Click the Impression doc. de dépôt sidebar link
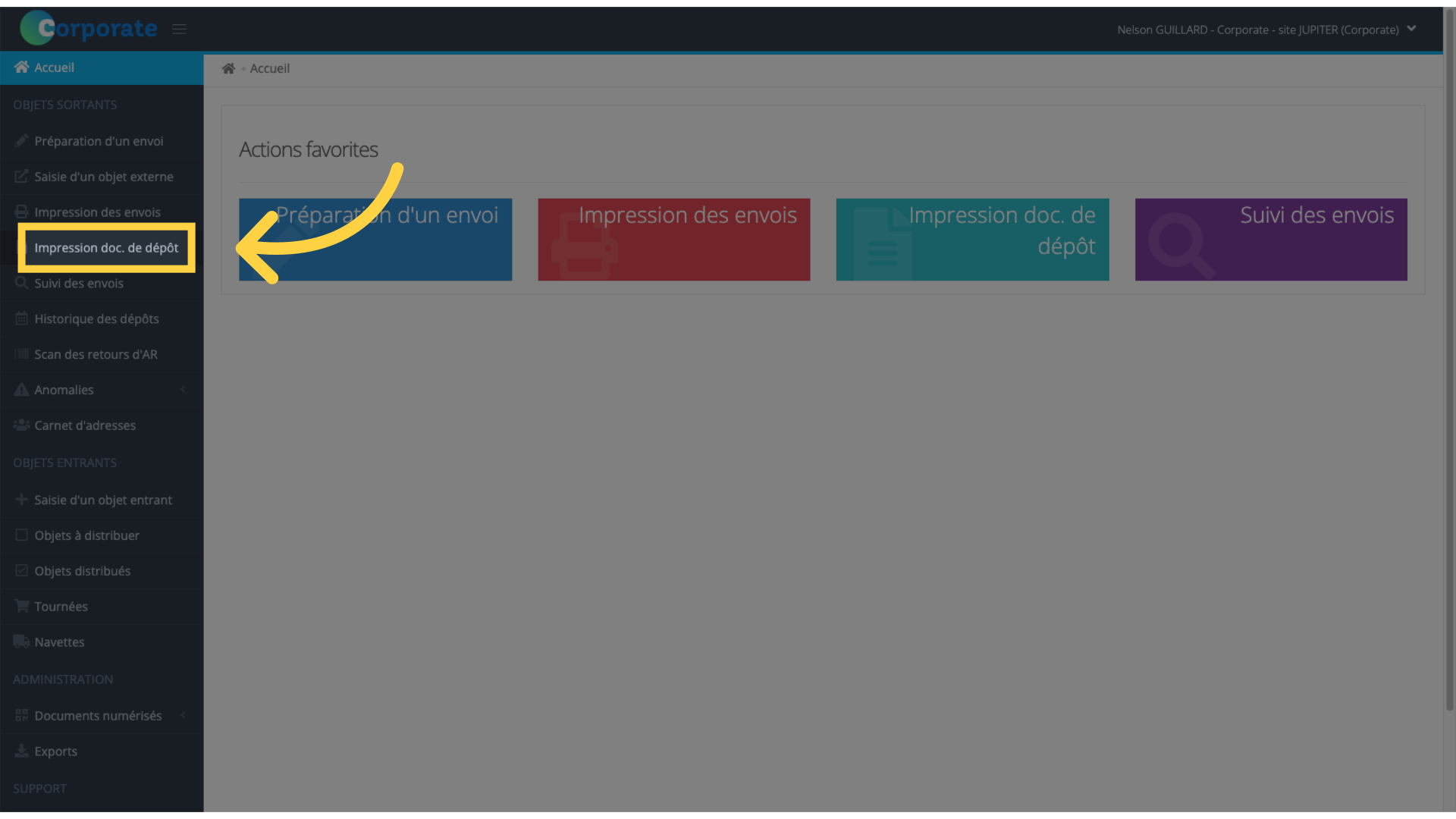The image size is (1456, 819). [106, 247]
